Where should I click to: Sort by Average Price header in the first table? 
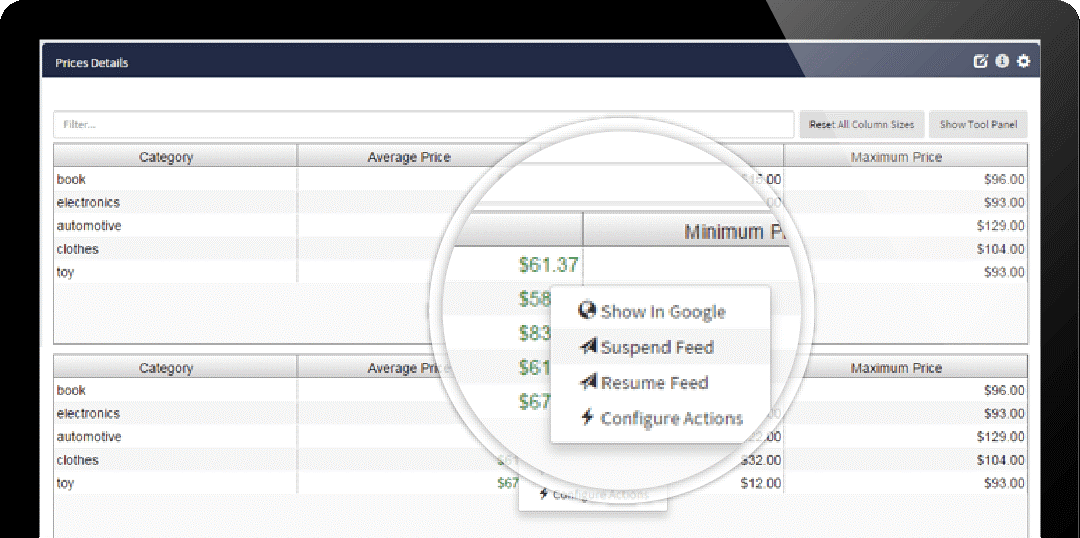pyautogui.click(x=408, y=157)
